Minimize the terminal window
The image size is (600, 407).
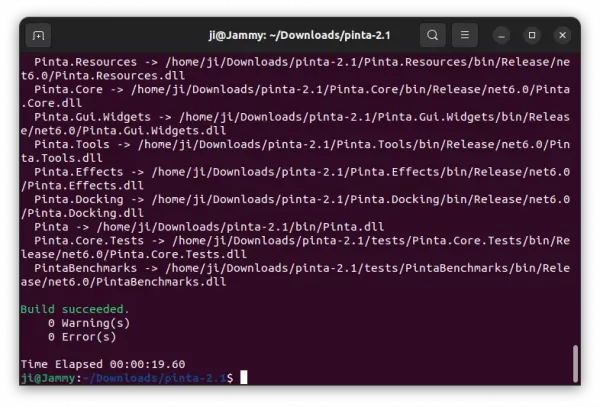[501, 36]
